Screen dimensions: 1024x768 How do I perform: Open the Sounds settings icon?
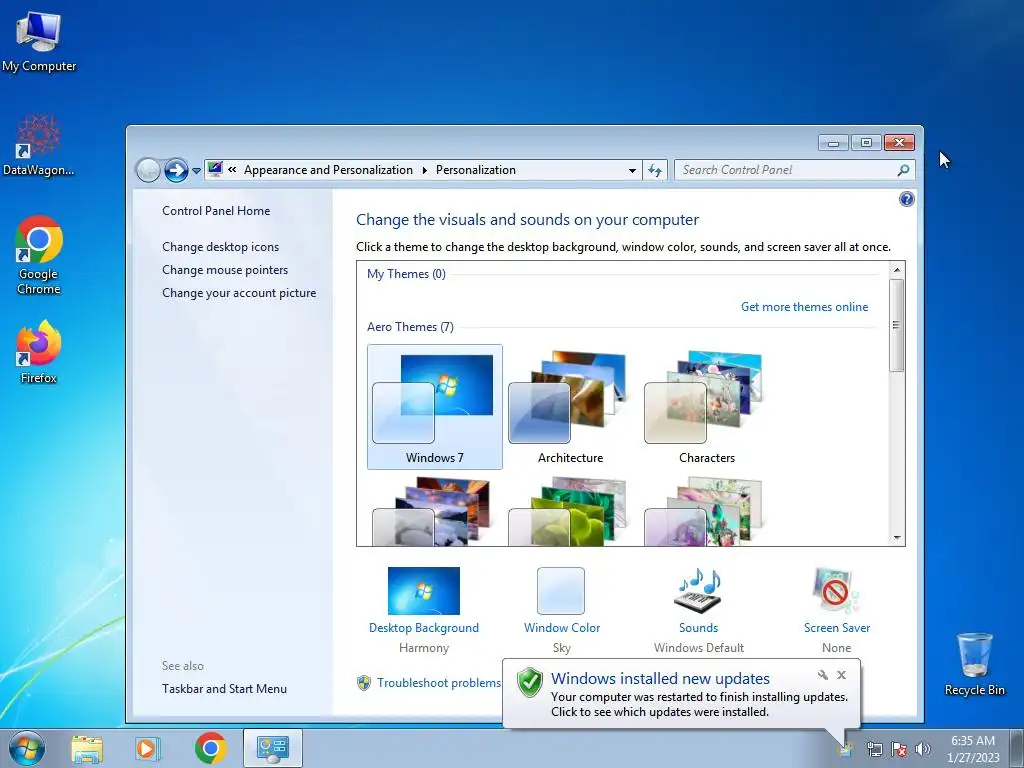[x=698, y=591]
